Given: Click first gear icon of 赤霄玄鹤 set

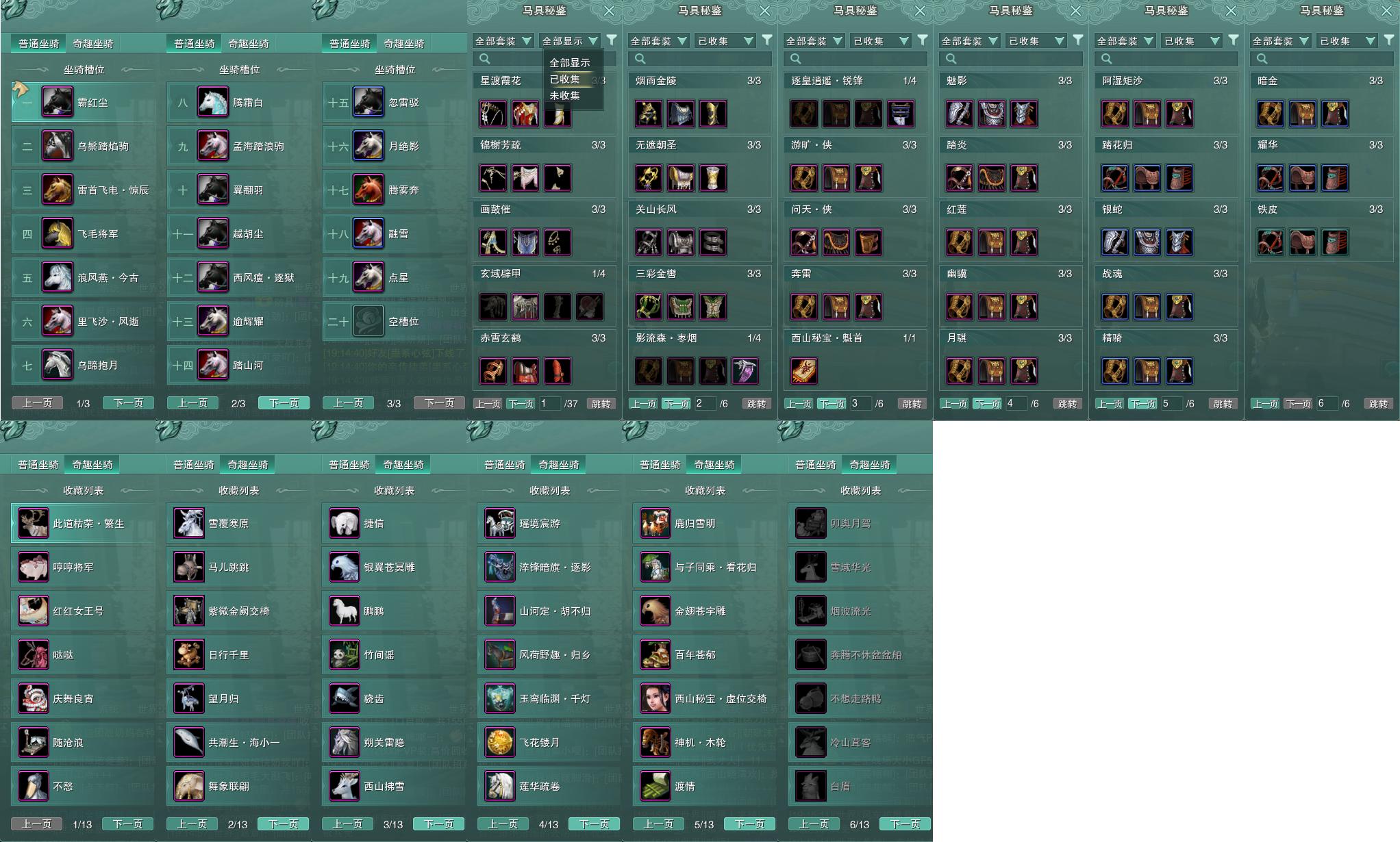Looking at the screenshot, I should pyautogui.click(x=493, y=371).
